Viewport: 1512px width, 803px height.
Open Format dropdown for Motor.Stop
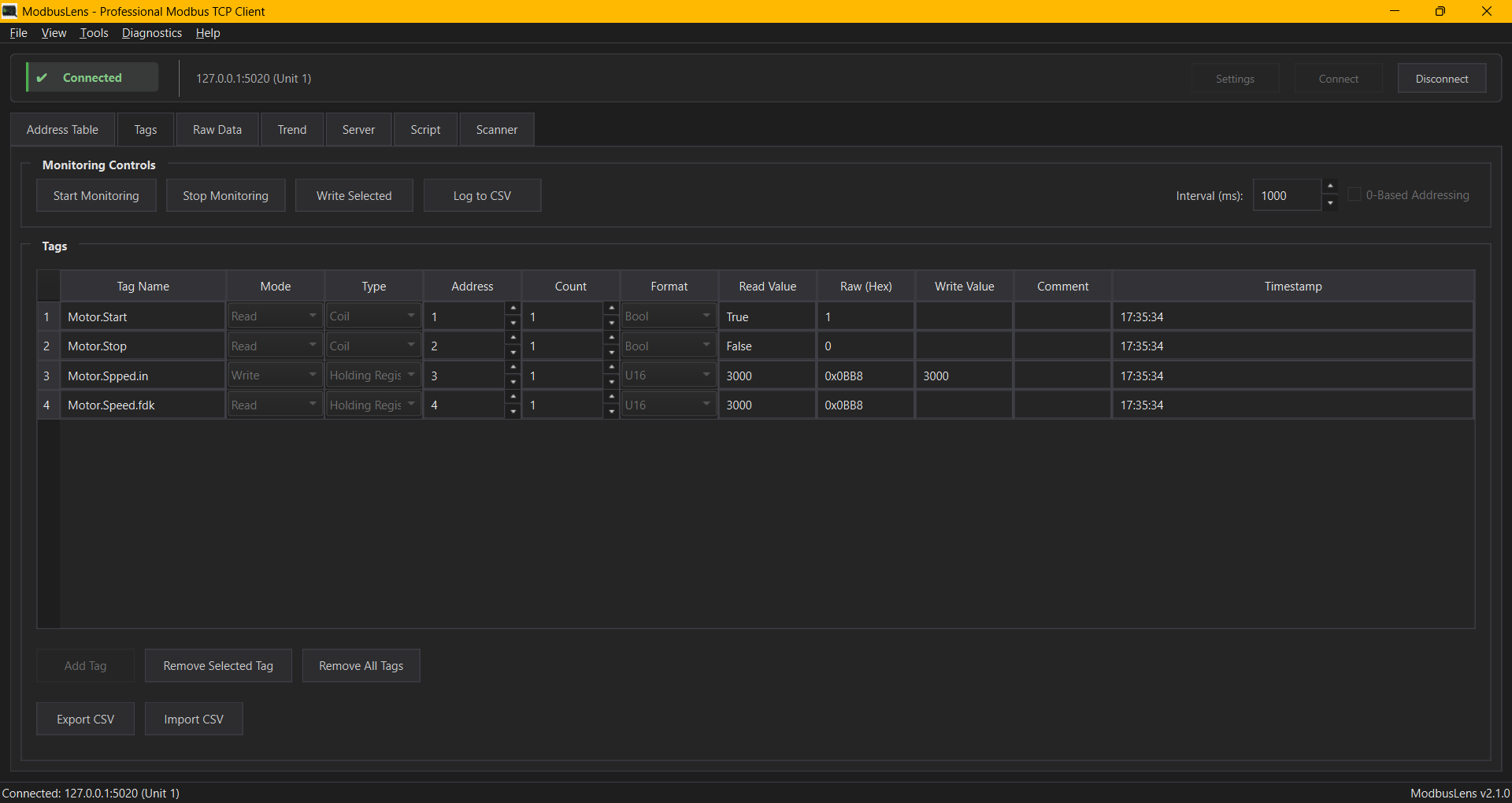tap(669, 346)
